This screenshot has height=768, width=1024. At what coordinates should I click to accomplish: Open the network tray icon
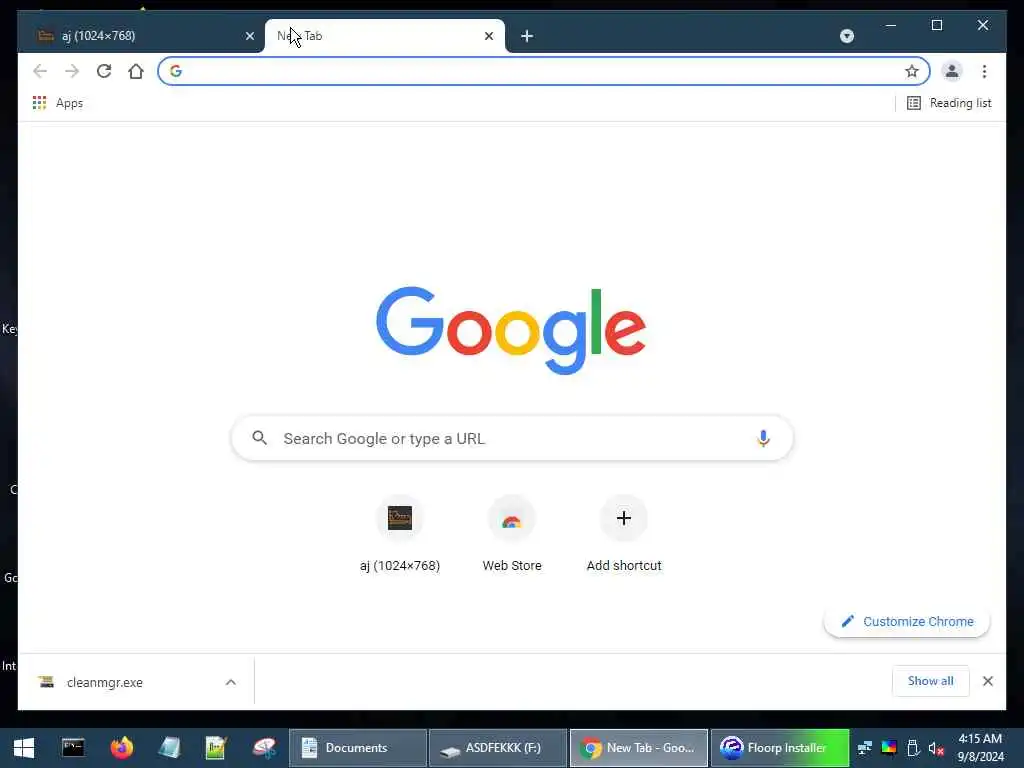865,748
